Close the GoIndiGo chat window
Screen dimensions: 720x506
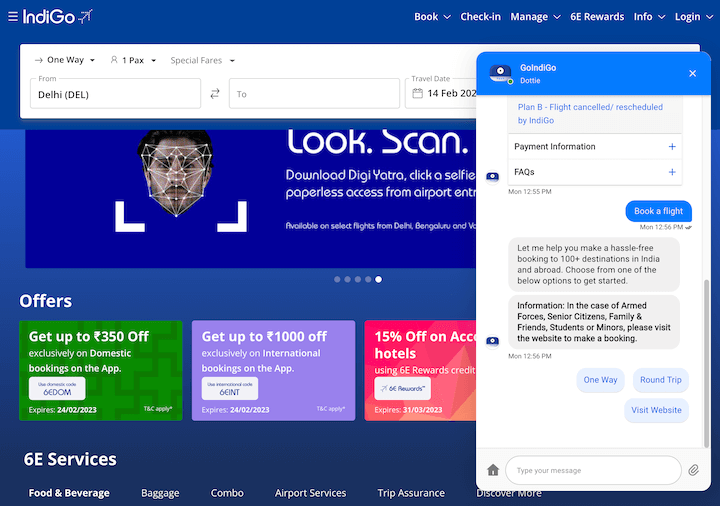(692, 73)
